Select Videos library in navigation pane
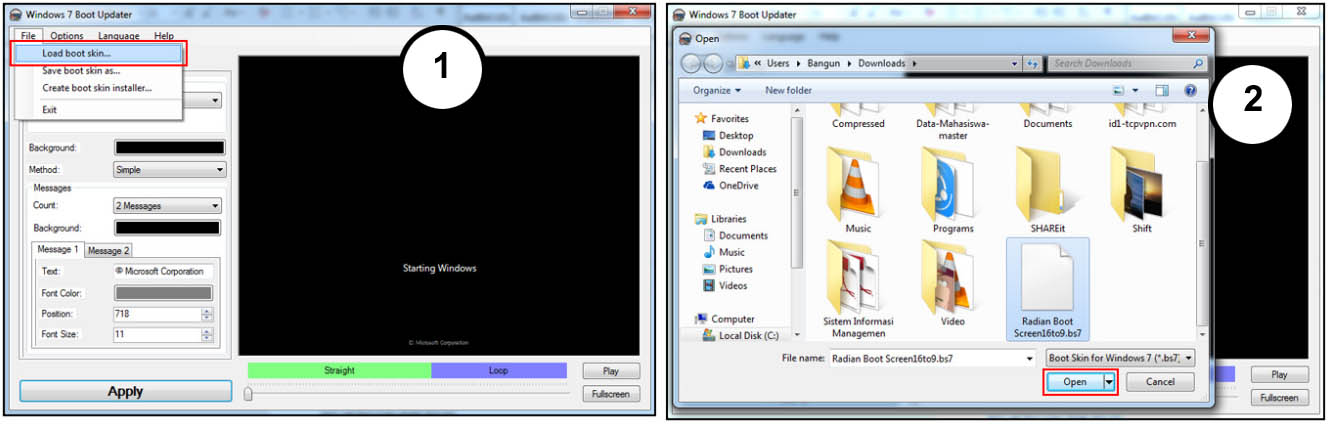The image size is (1331, 426). pyautogui.click(x=732, y=285)
